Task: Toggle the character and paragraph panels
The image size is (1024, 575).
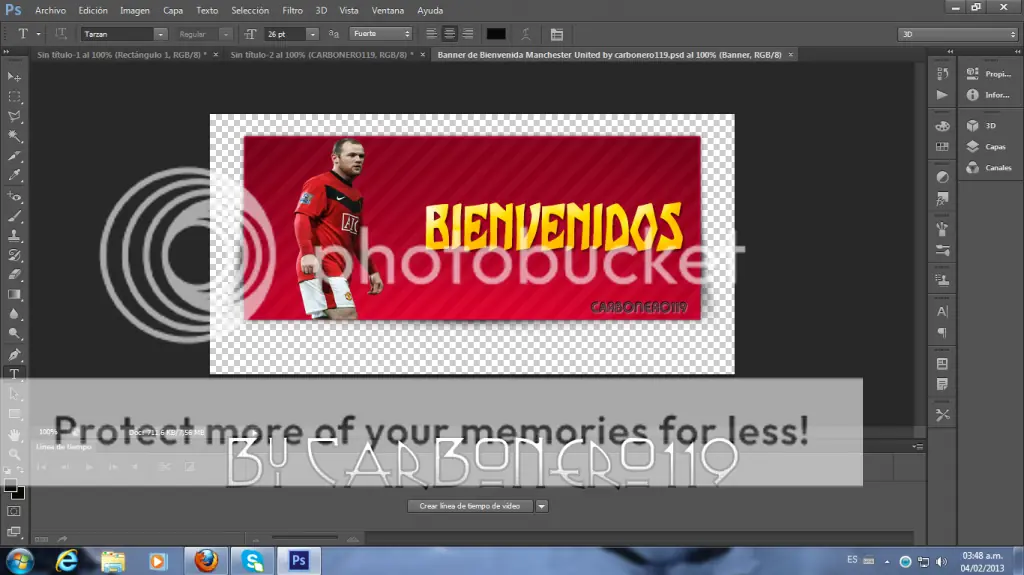Action: coord(557,34)
